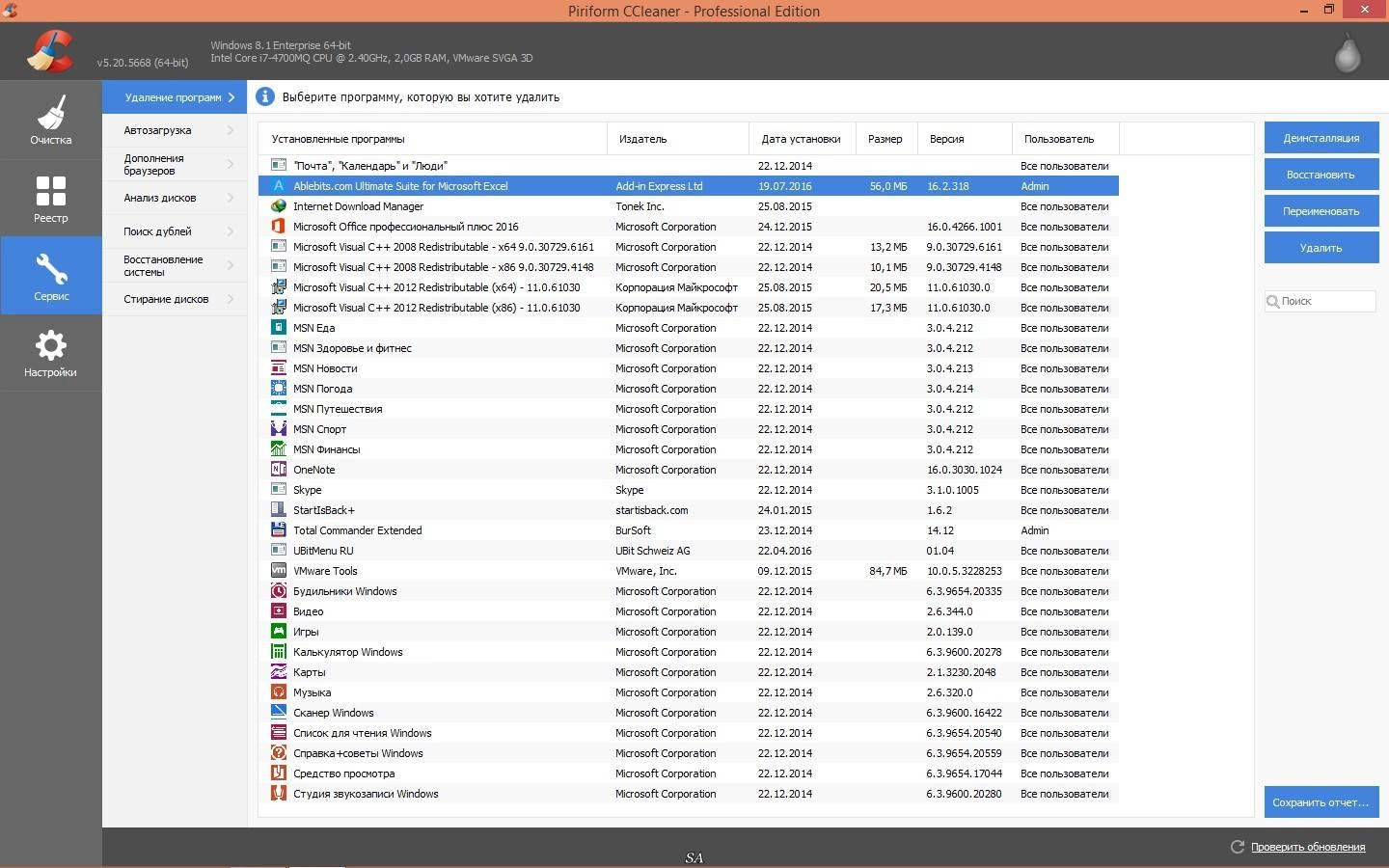Click the MSN Погода icon
Viewport: 1389px width, 868px height.
(278, 389)
